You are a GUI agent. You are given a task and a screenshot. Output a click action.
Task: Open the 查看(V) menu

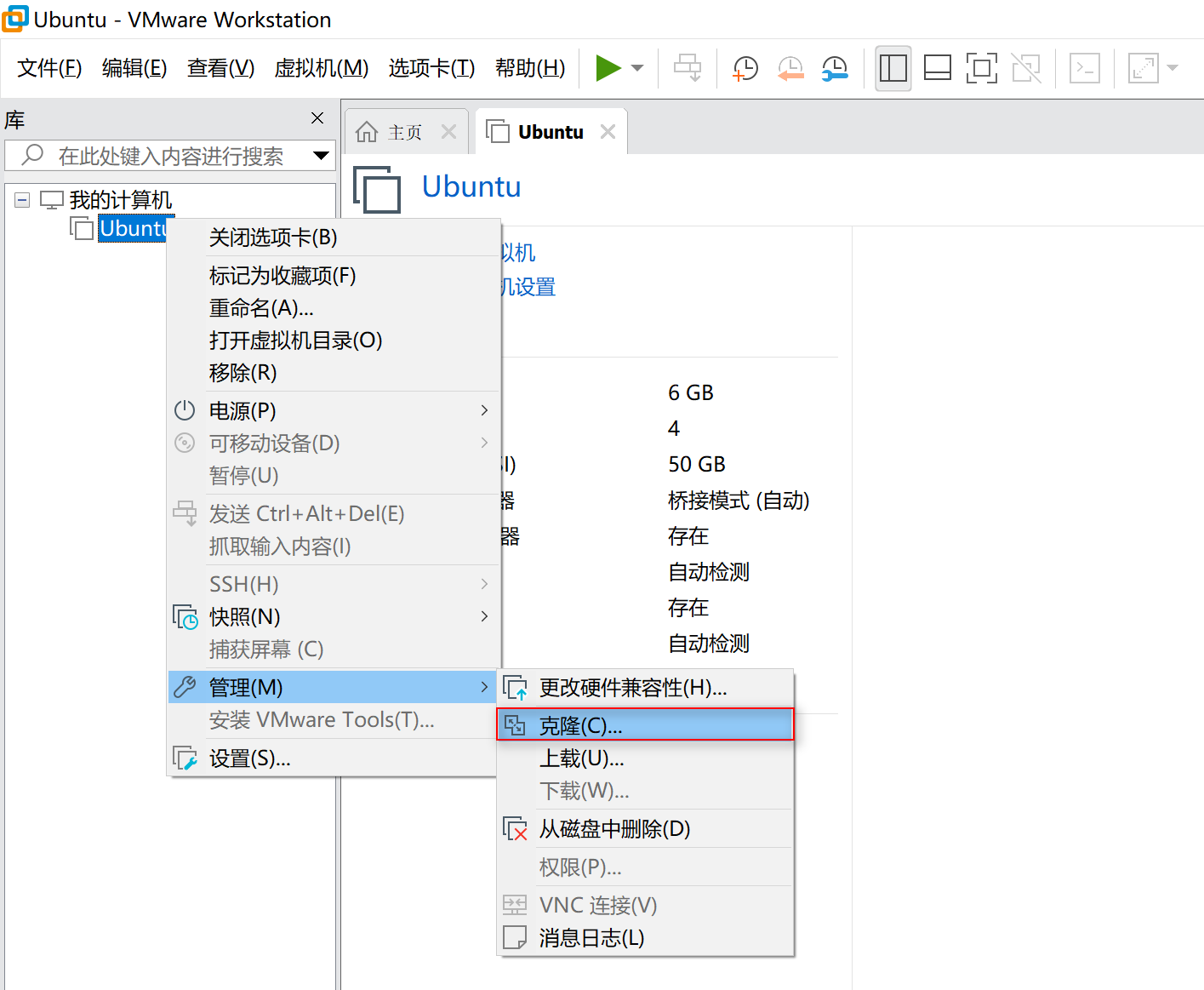(x=221, y=68)
